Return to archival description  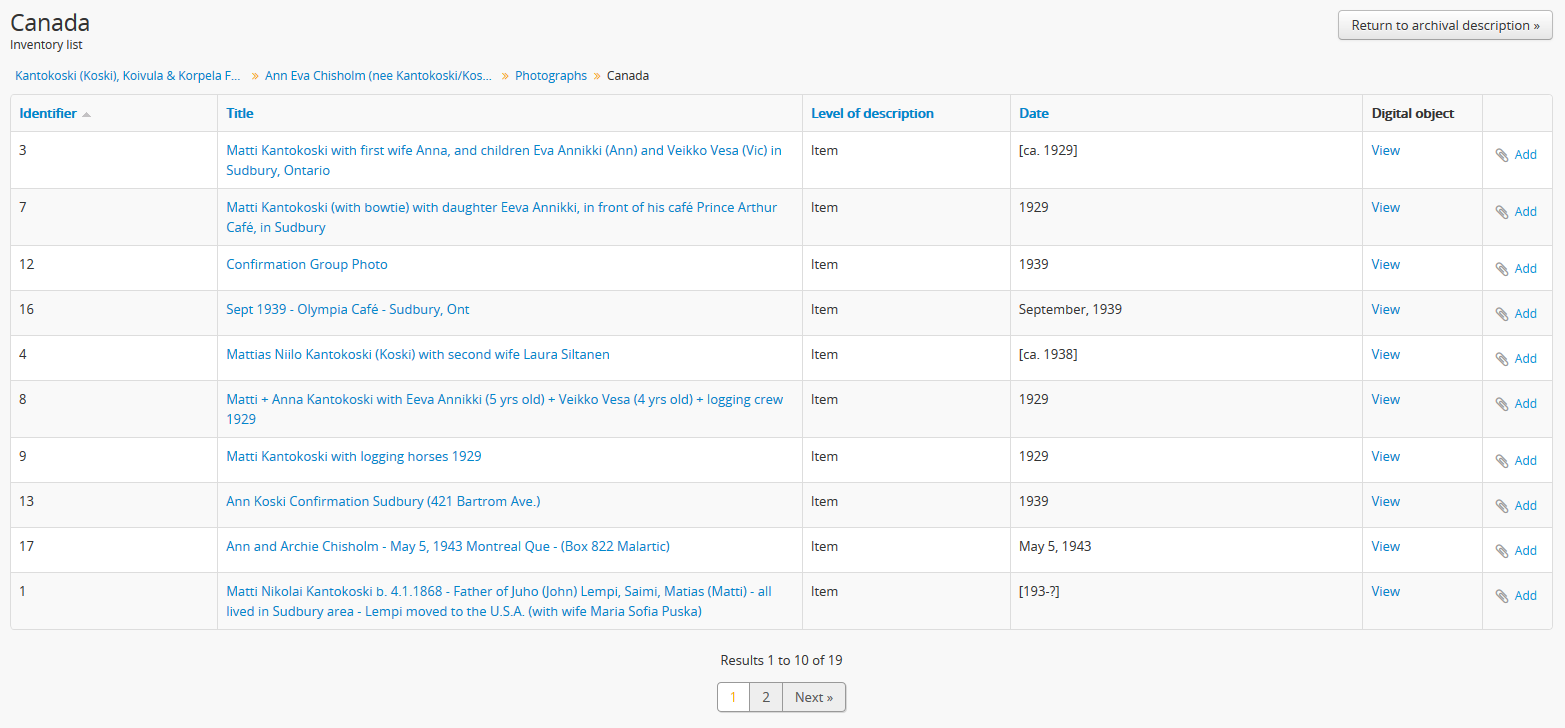(1444, 26)
